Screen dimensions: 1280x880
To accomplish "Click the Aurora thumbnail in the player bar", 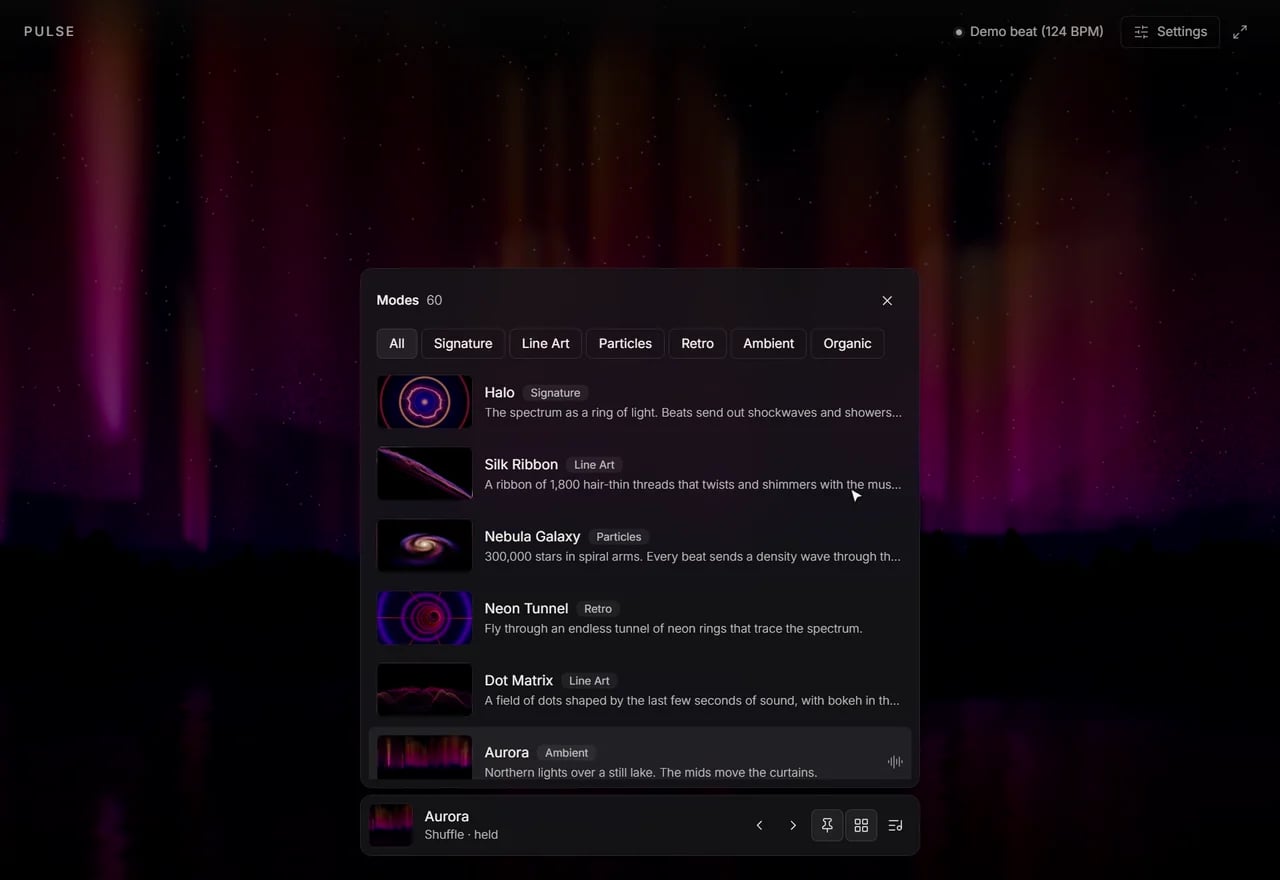I will 391,826.
